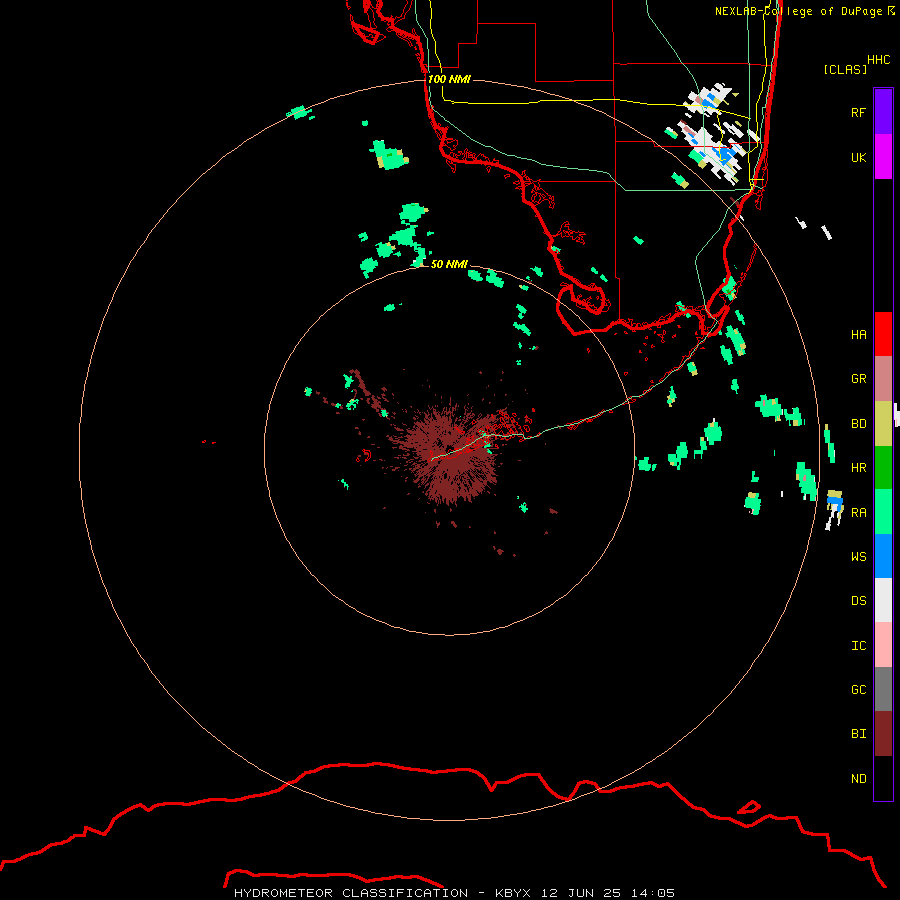
Task: Click the blue WS legend swatch
Action: [x=883, y=556]
